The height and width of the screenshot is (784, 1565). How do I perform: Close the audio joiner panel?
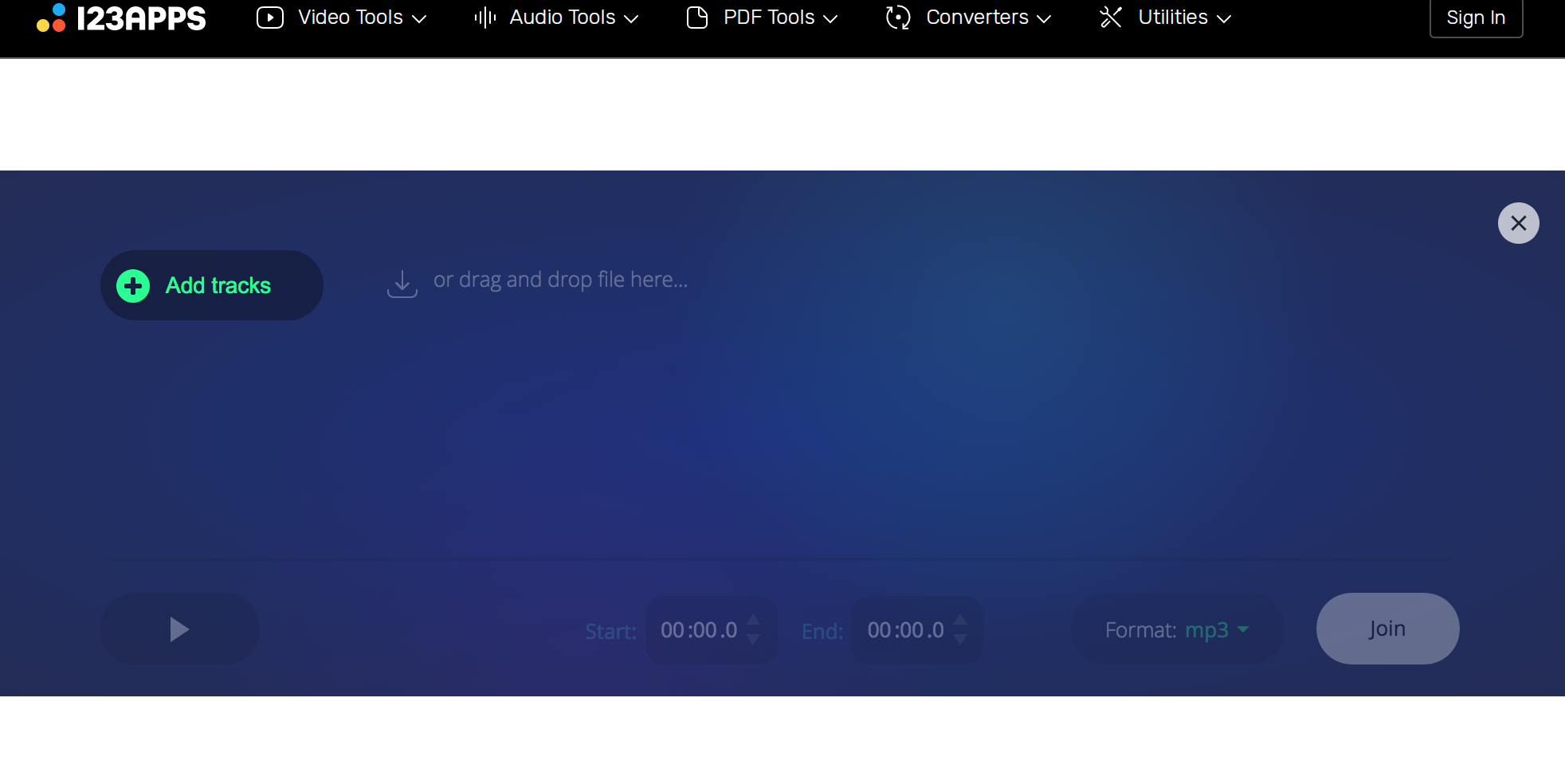1518,223
